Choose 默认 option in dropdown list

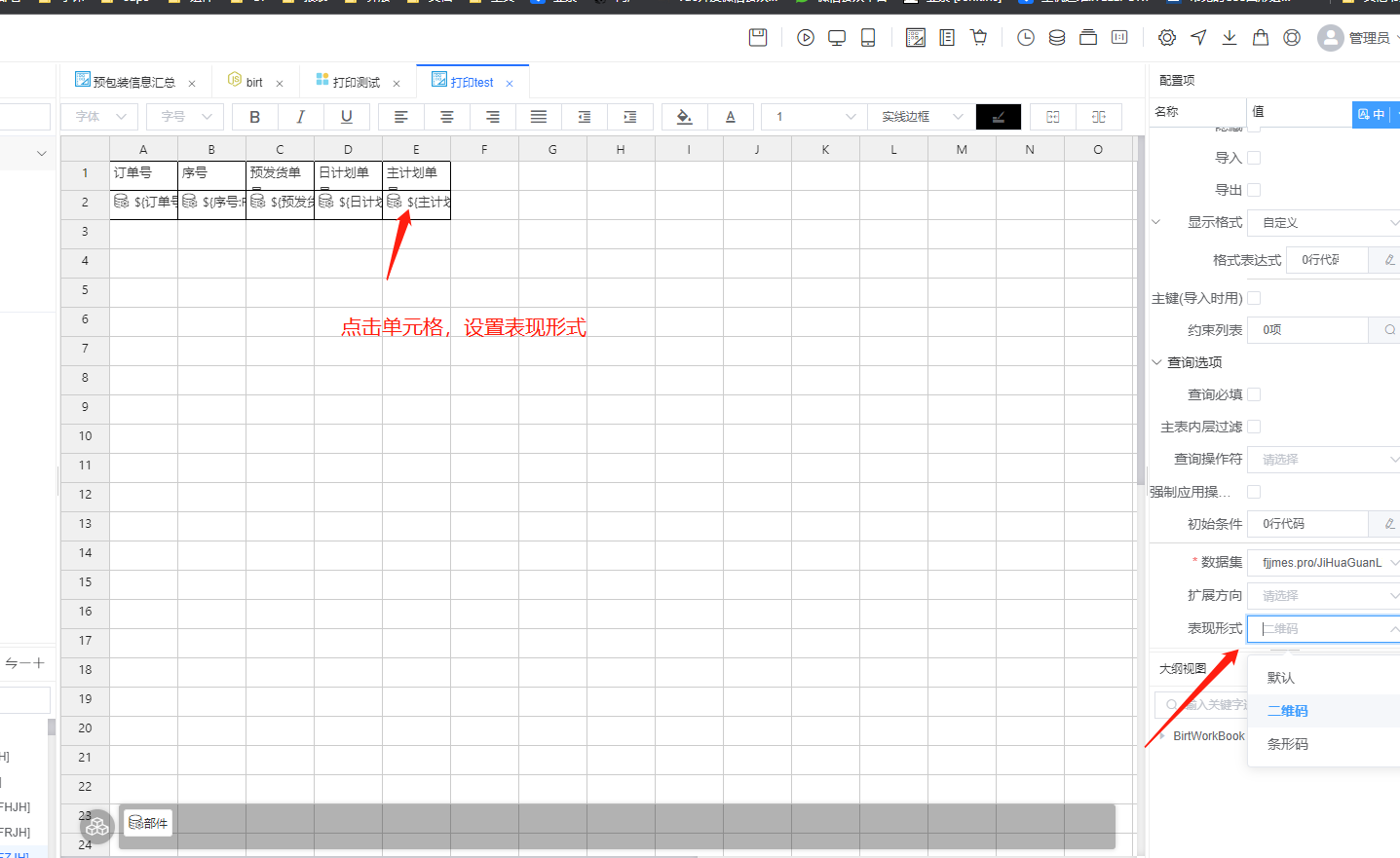click(x=1281, y=678)
